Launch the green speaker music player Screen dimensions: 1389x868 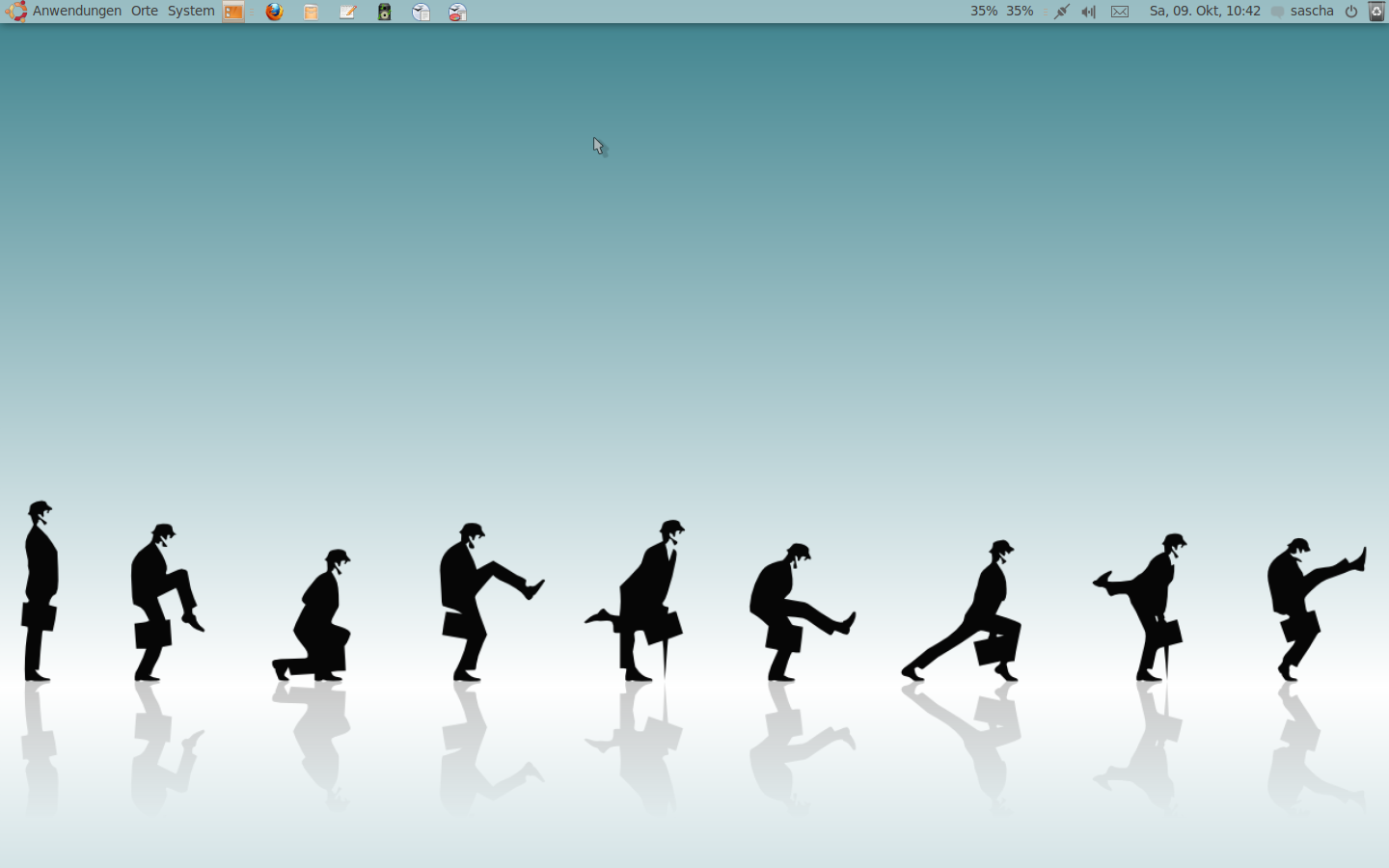coord(384,12)
